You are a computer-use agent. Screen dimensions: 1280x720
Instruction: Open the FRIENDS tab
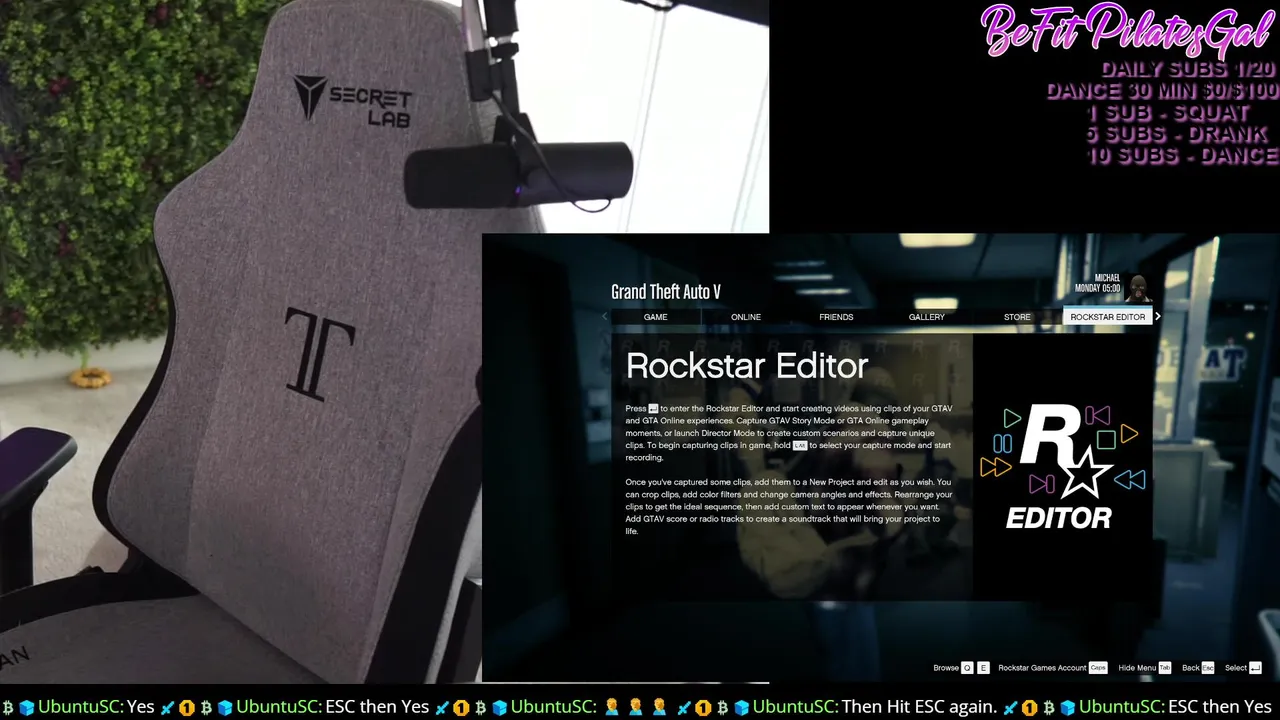click(836, 317)
